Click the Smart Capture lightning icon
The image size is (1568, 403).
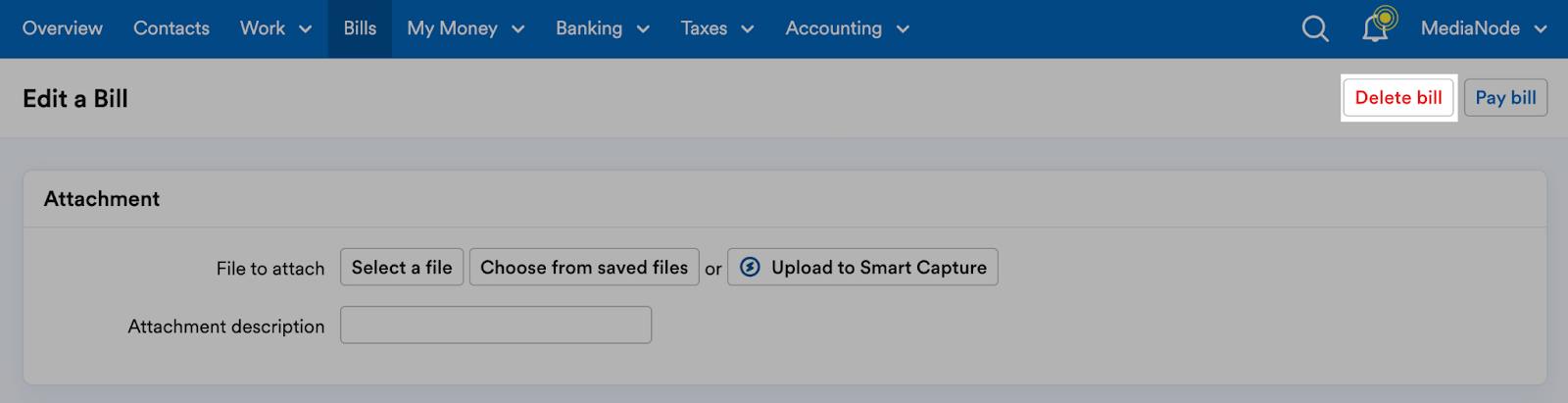(x=750, y=267)
